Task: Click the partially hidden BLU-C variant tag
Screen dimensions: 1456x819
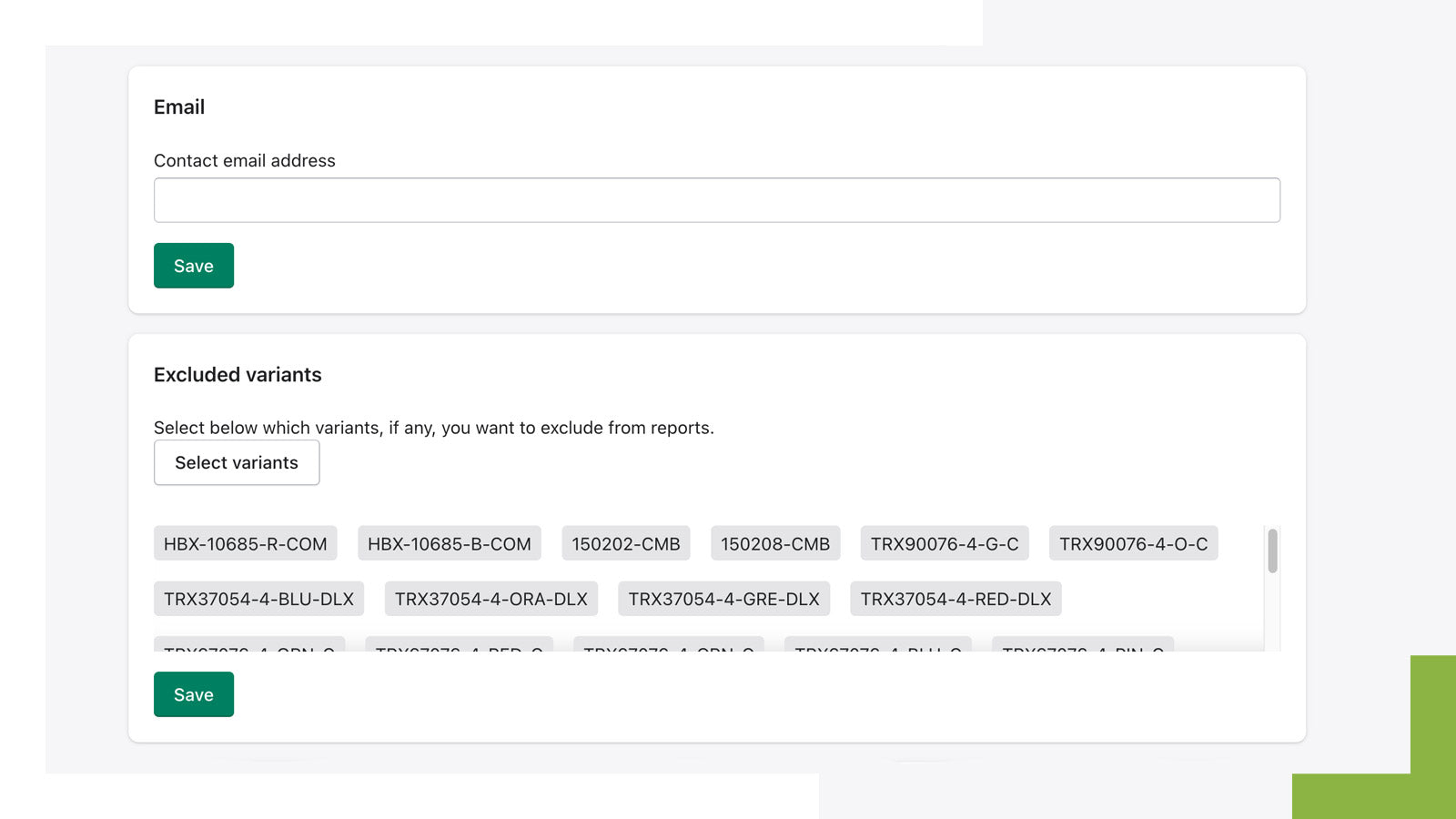Action: 877,645
